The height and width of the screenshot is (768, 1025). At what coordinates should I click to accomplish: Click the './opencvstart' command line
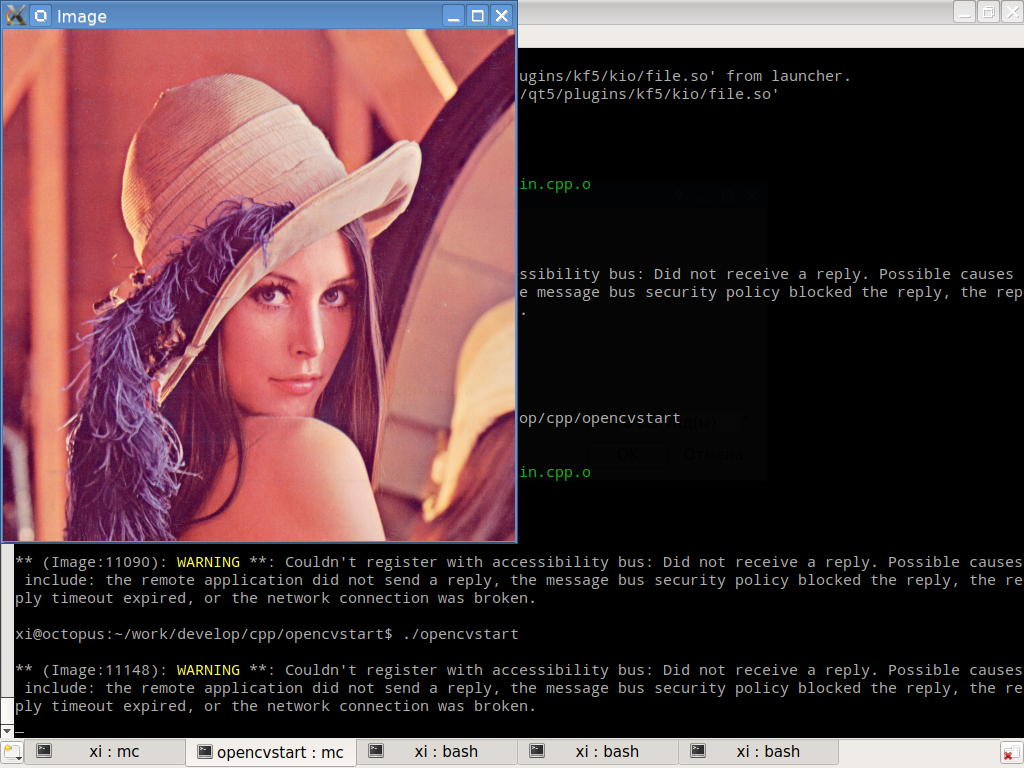pos(267,634)
